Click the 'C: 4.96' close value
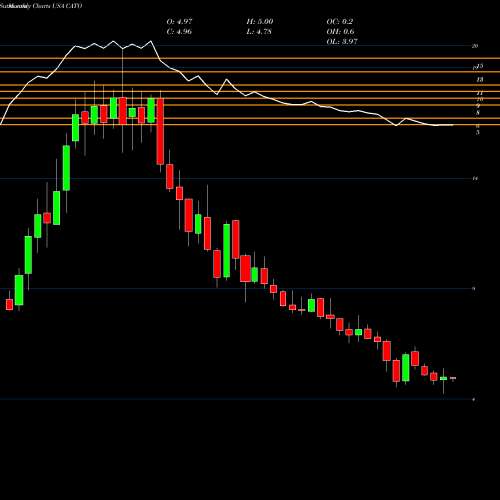This screenshot has width=500, height=500. click(179, 32)
